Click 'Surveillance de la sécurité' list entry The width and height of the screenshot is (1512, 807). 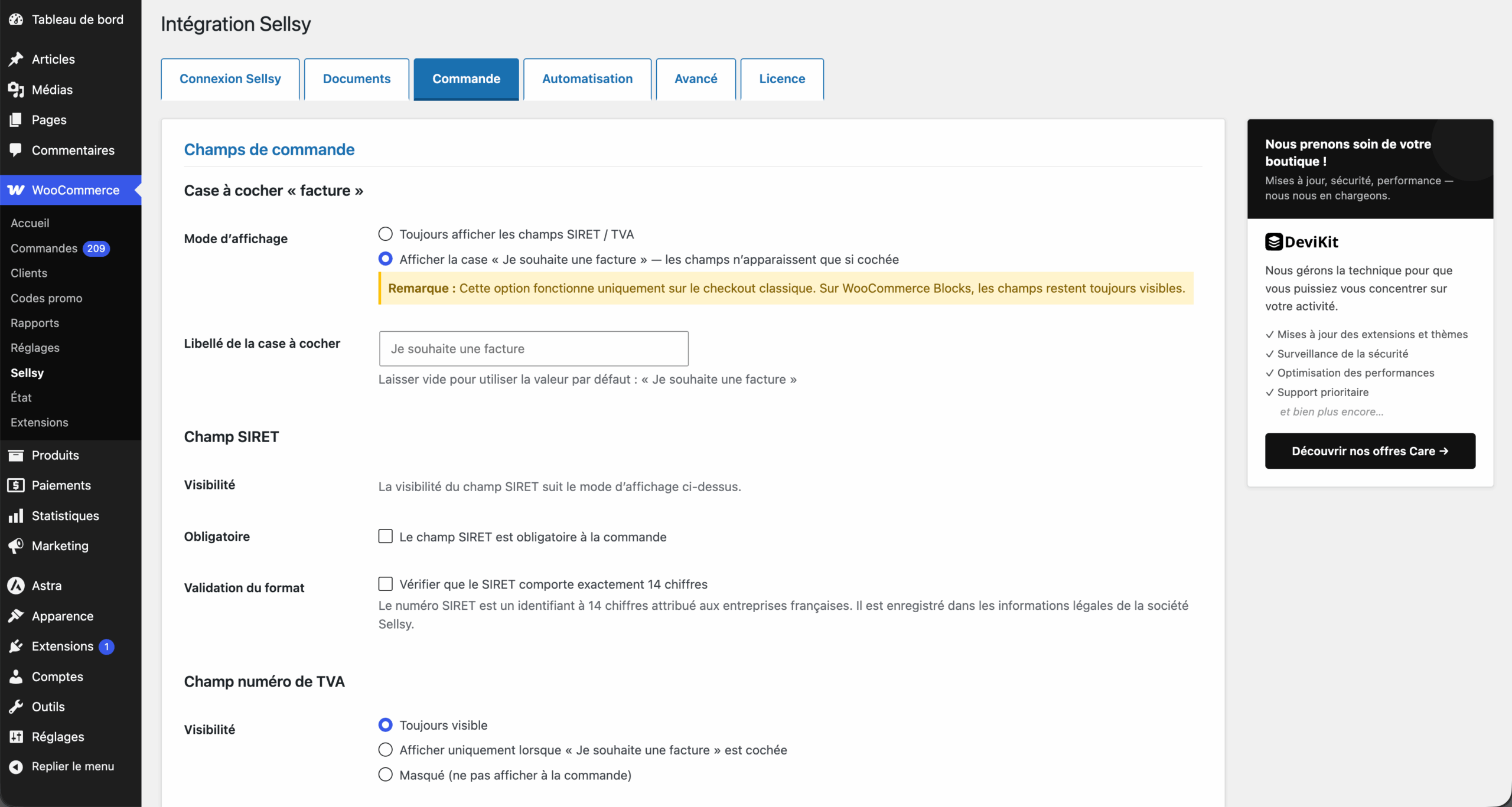coord(1342,354)
